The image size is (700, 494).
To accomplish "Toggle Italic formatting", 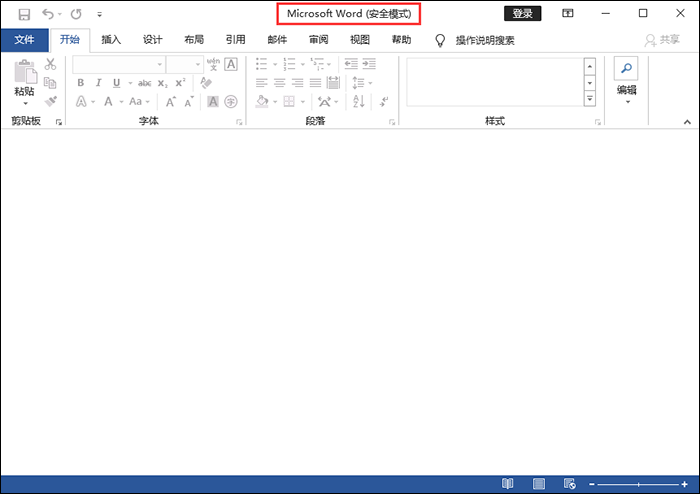I will pyautogui.click(x=99, y=83).
